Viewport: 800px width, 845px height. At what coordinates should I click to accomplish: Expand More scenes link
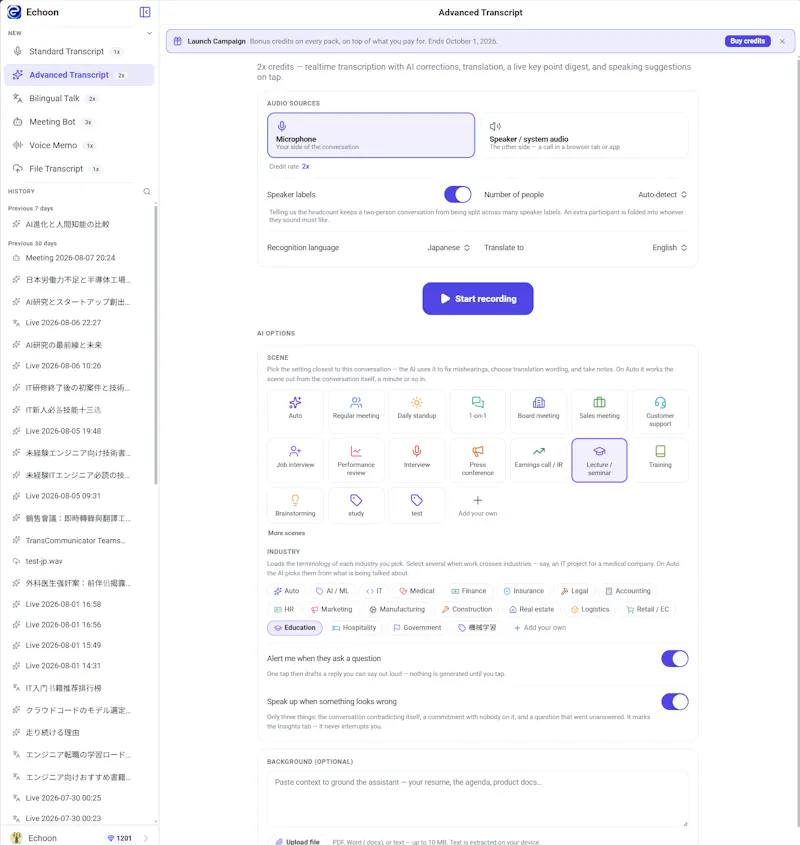(286, 533)
